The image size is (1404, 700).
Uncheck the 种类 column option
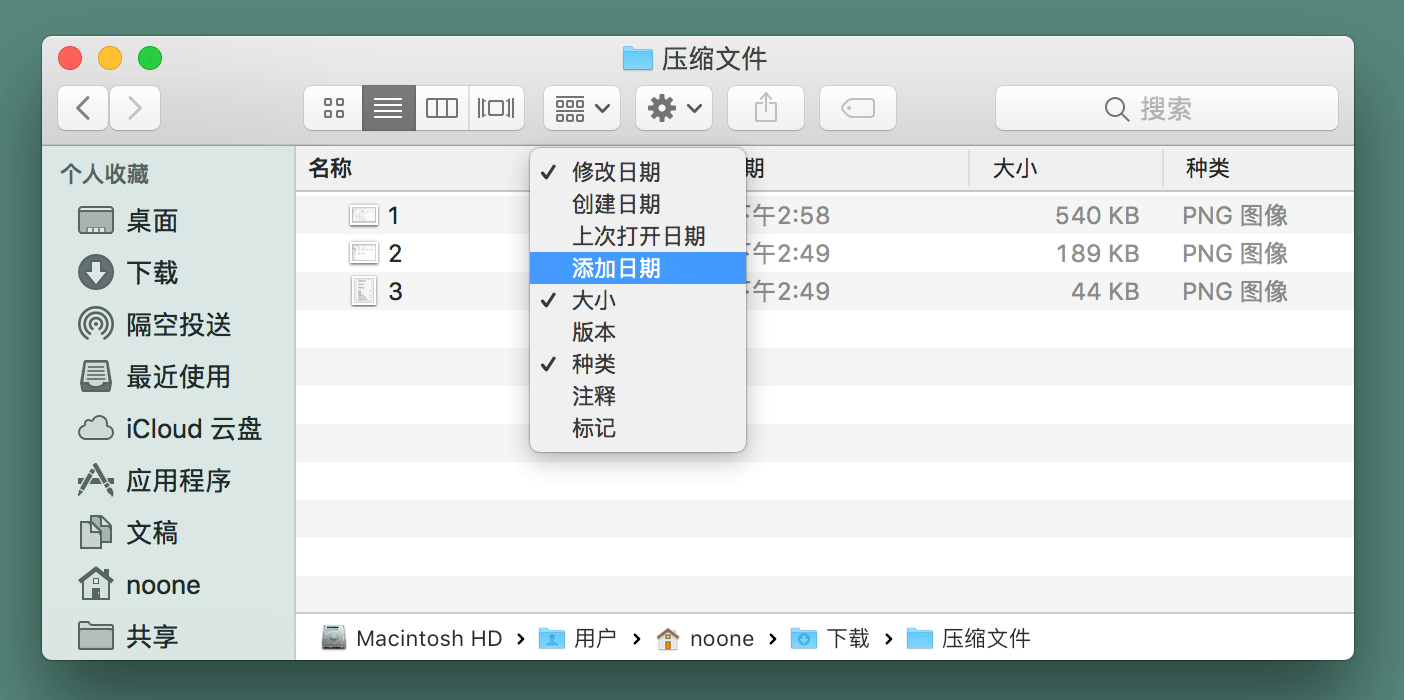594,364
